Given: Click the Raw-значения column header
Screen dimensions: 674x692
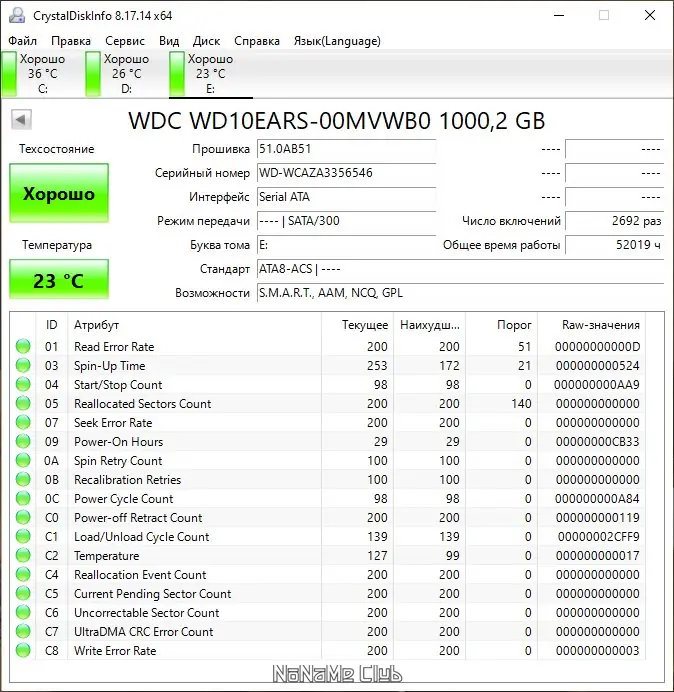Looking at the screenshot, I should [x=591, y=325].
